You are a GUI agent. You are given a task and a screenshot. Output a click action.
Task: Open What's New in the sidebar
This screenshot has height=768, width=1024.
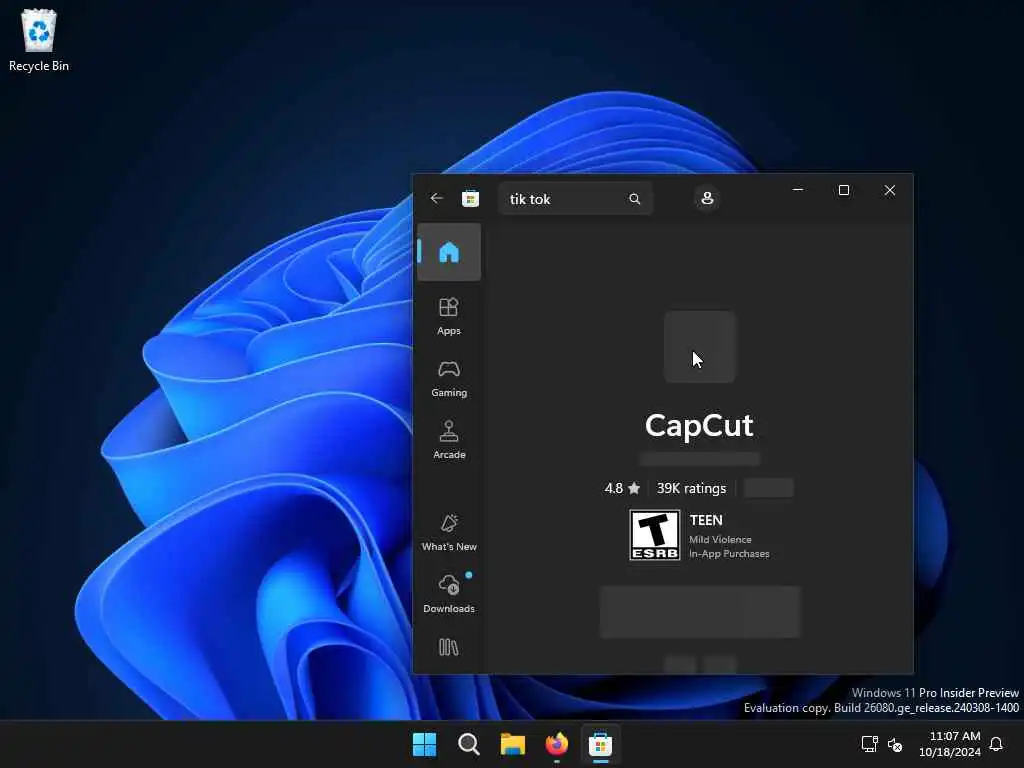pos(449,532)
